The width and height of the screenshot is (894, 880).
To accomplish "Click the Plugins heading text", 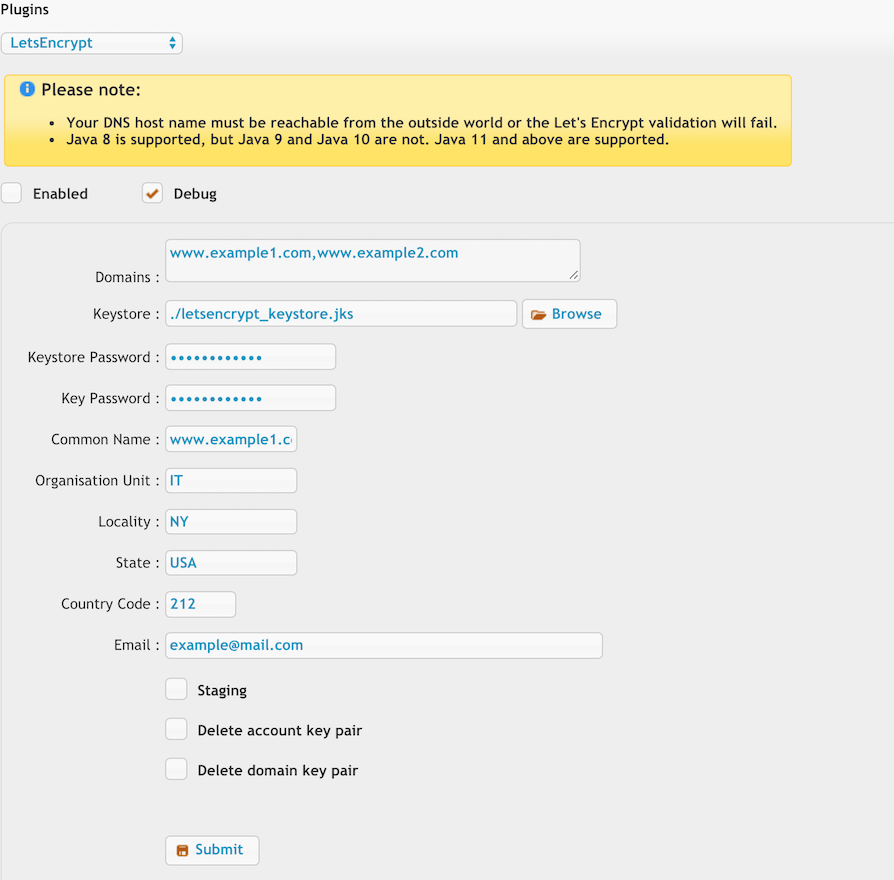I will pos(25,9).
